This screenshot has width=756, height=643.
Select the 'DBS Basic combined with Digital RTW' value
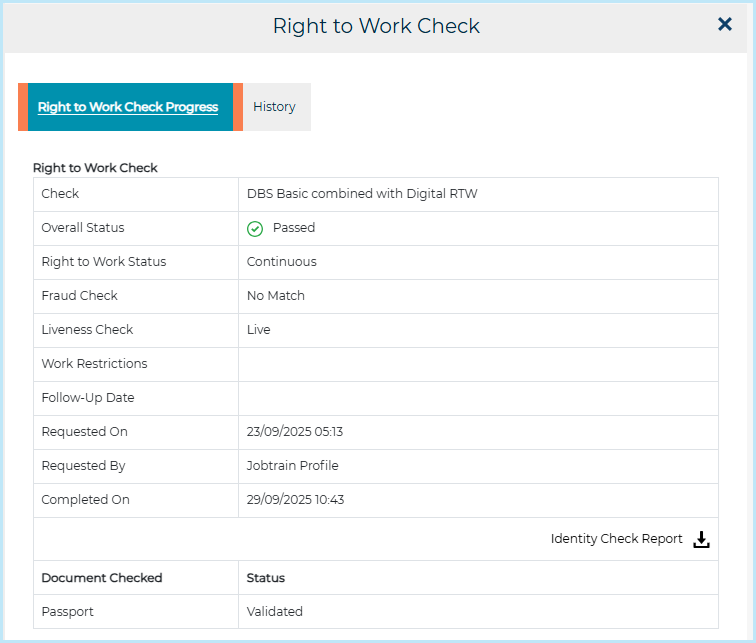point(362,194)
